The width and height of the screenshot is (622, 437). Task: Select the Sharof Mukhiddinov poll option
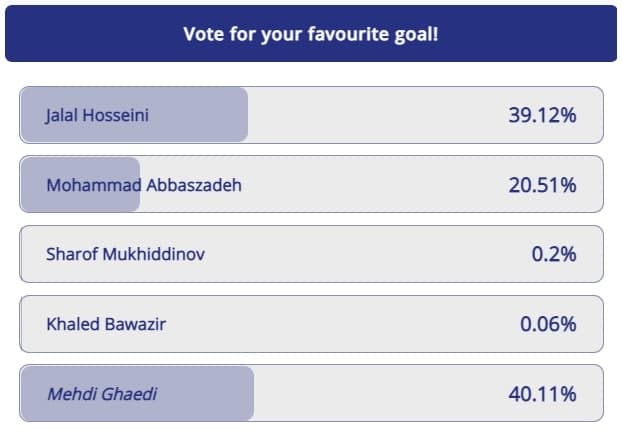pyautogui.click(x=311, y=254)
